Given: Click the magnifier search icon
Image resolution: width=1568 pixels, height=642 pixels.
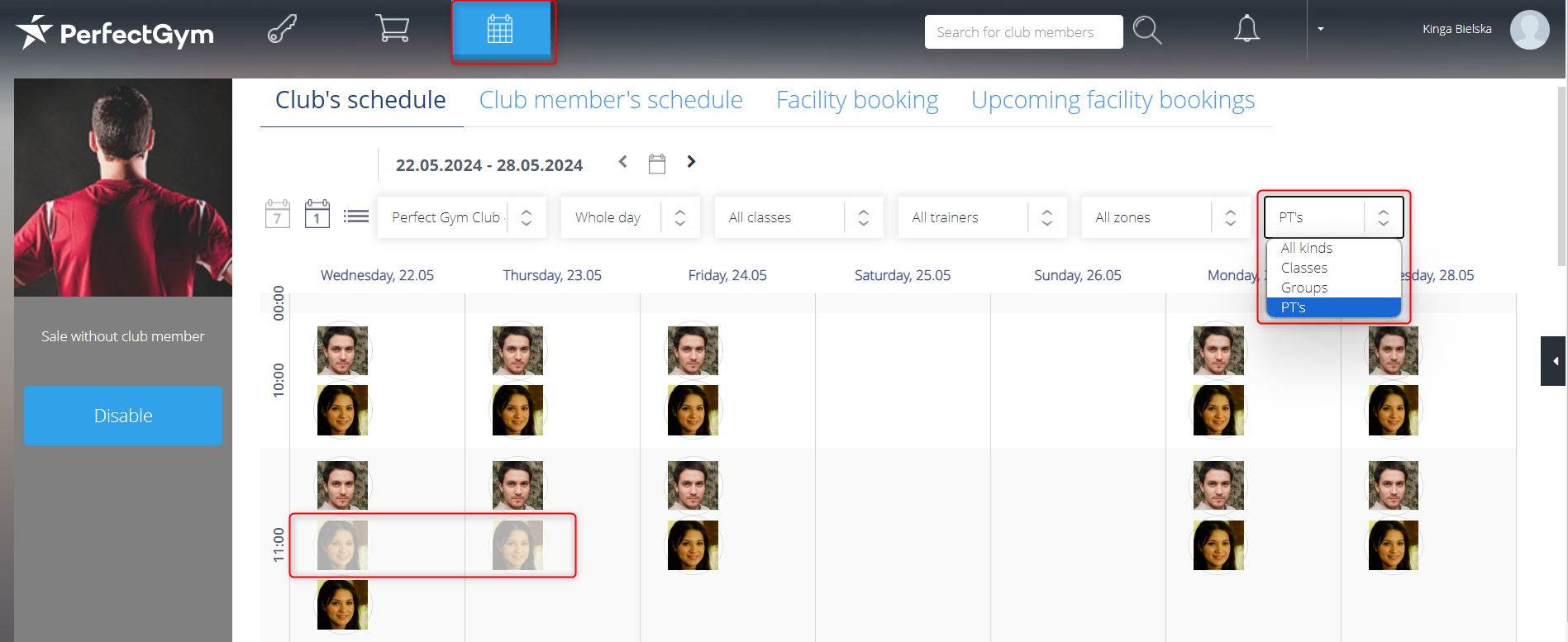Looking at the screenshot, I should 1147,31.
